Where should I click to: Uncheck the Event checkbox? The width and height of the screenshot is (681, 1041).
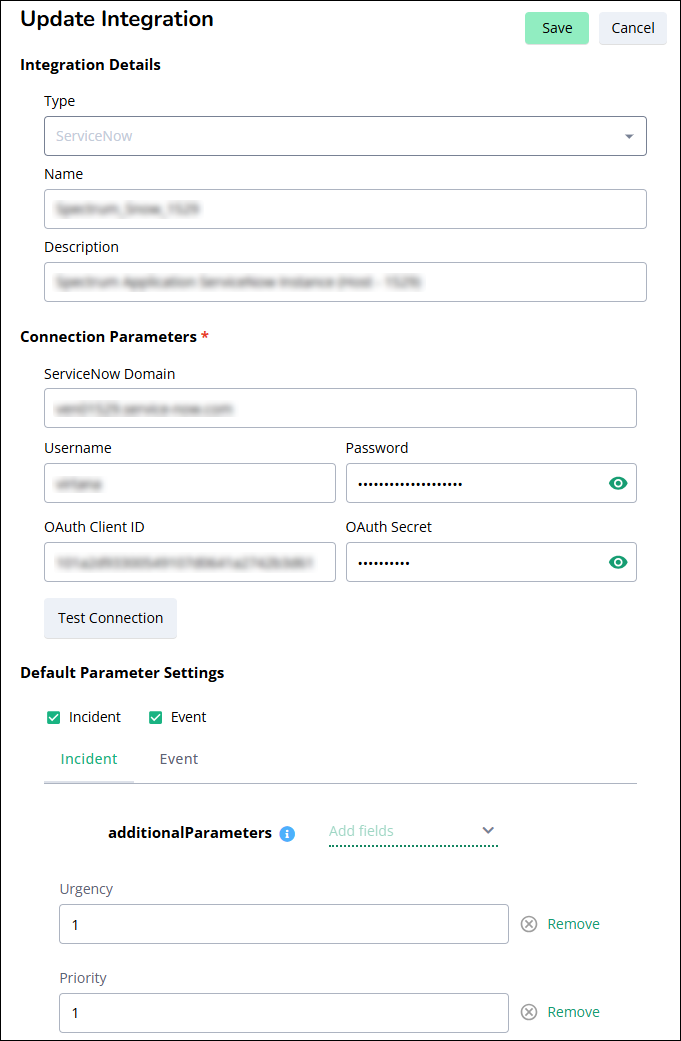(155, 718)
